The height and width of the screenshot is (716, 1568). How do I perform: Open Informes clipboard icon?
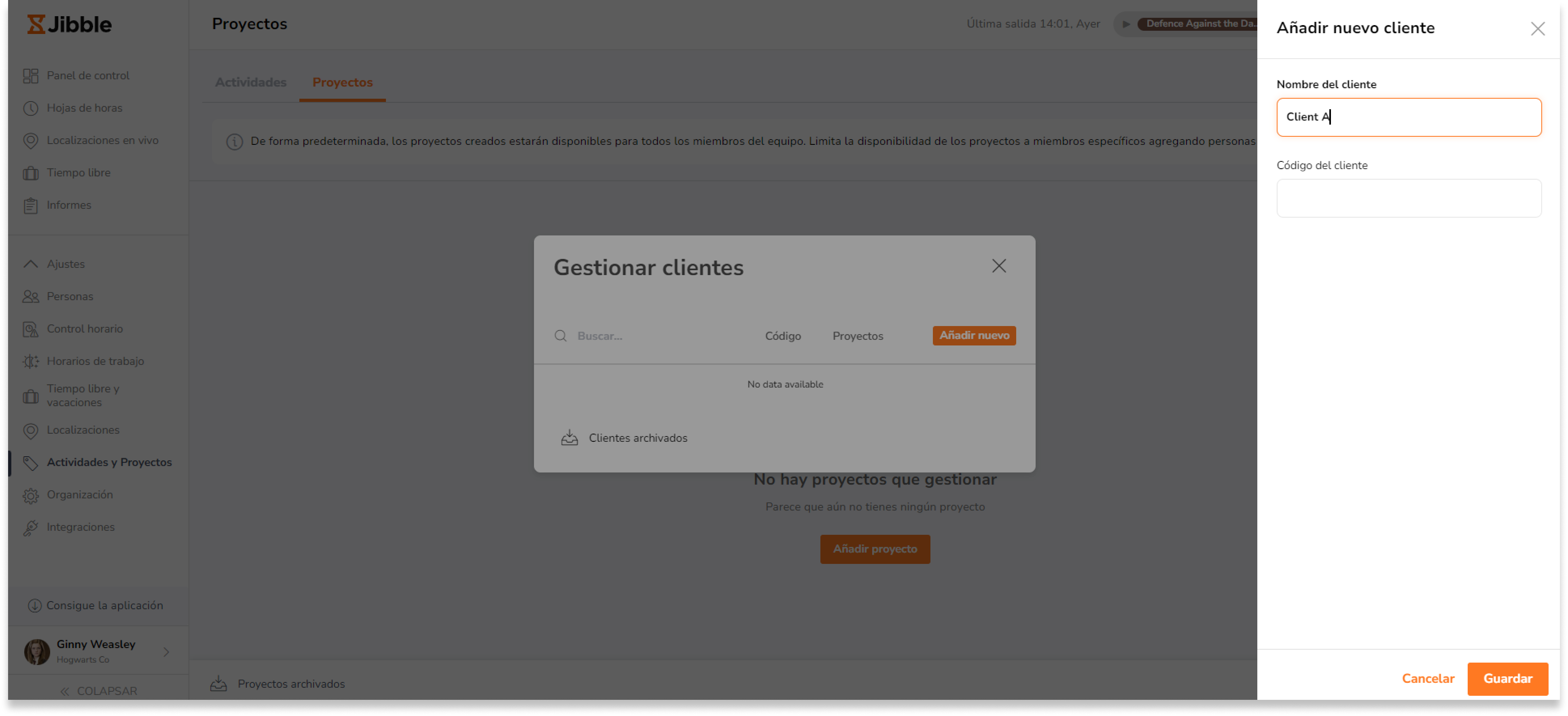tap(30, 206)
